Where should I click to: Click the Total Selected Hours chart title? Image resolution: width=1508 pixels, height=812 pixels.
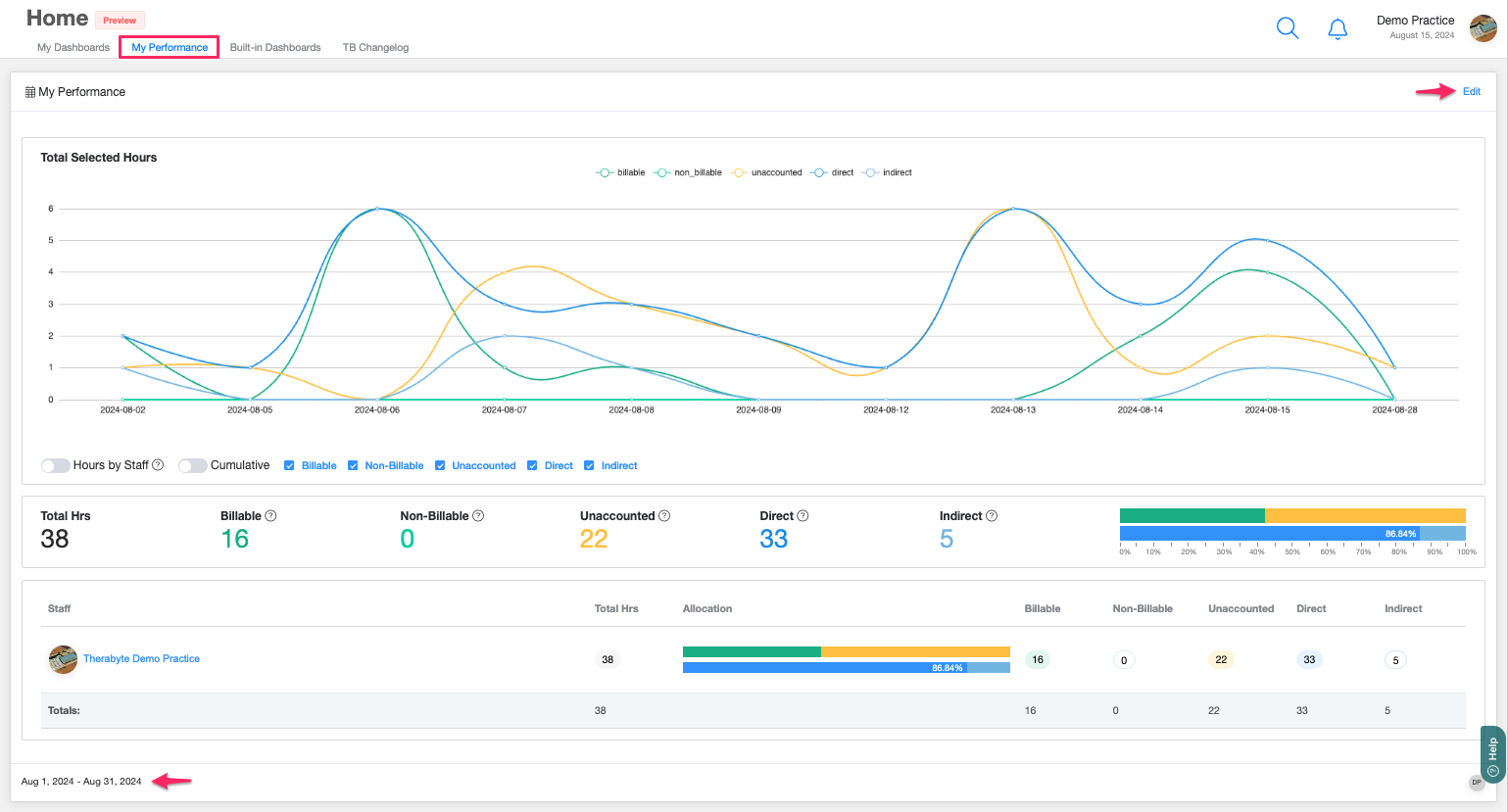[x=98, y=157]
